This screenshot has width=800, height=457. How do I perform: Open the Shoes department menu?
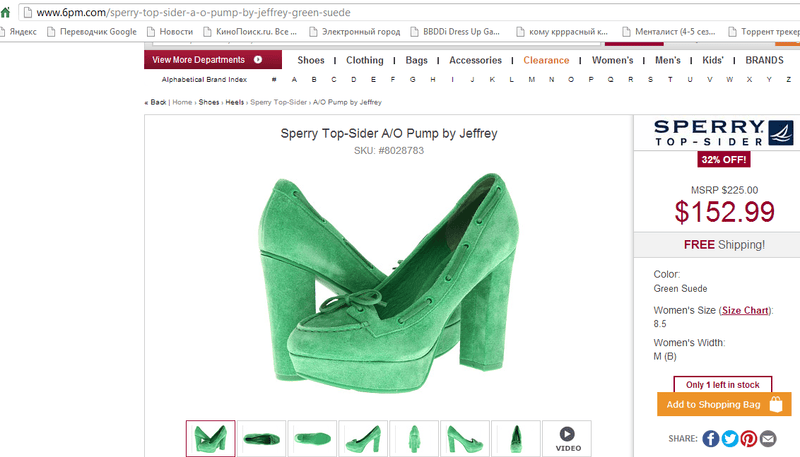311,60
